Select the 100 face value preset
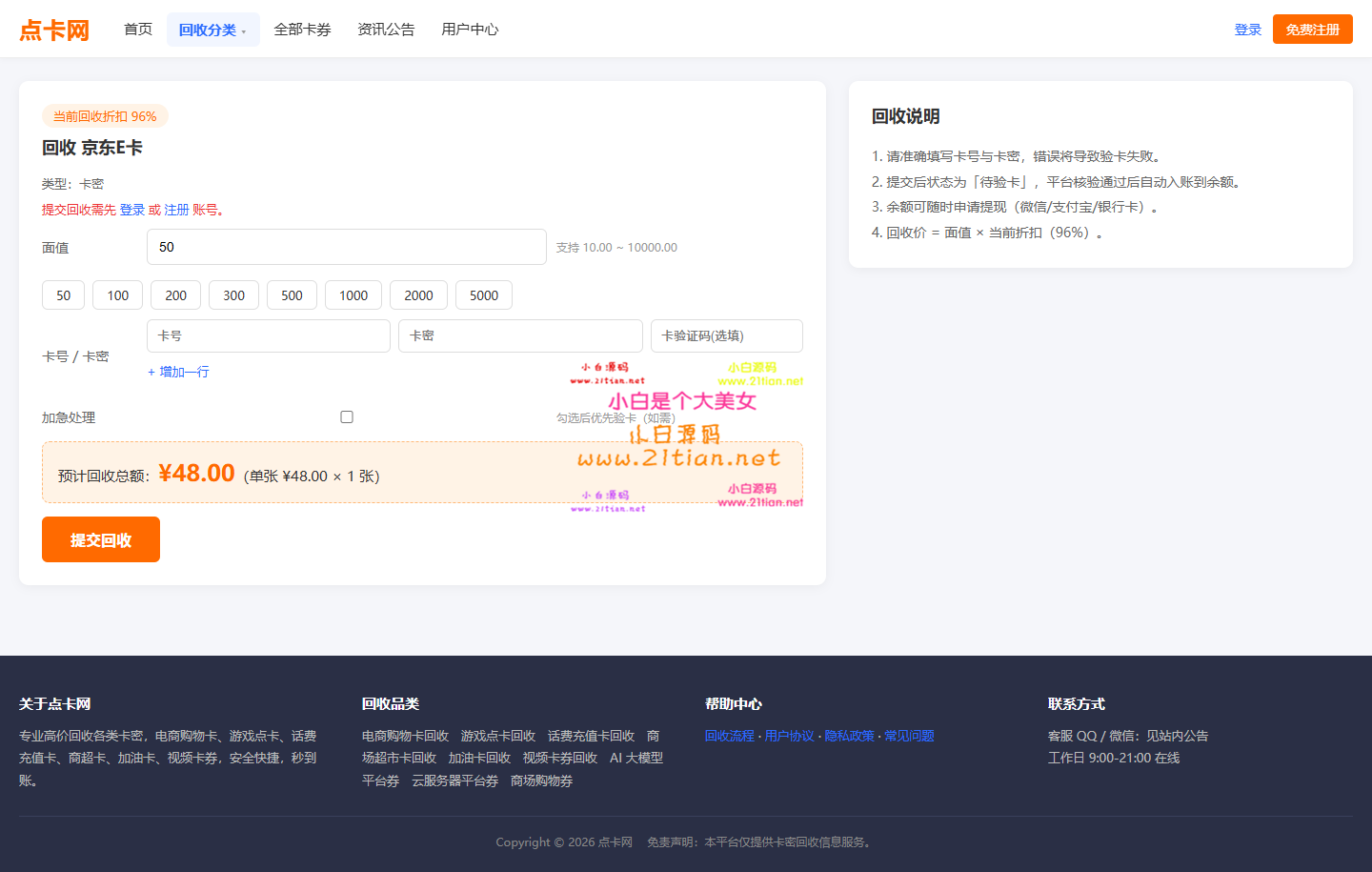 point(118,295)
